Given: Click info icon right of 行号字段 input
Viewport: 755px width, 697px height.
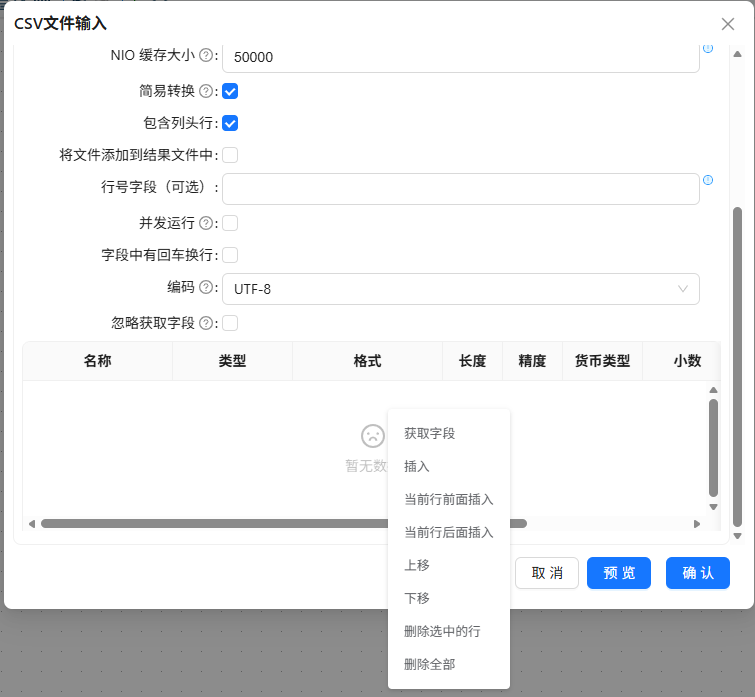Looking at the screenshot, I should [x=708, y=180].
